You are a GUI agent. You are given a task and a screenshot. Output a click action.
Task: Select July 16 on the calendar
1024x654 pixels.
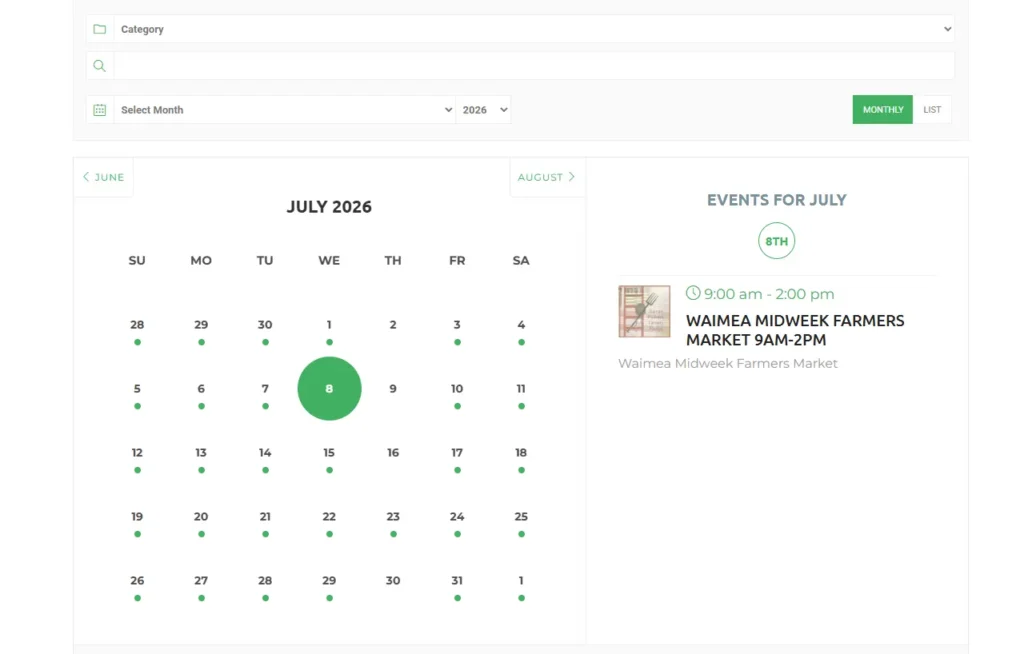(393, 453)
